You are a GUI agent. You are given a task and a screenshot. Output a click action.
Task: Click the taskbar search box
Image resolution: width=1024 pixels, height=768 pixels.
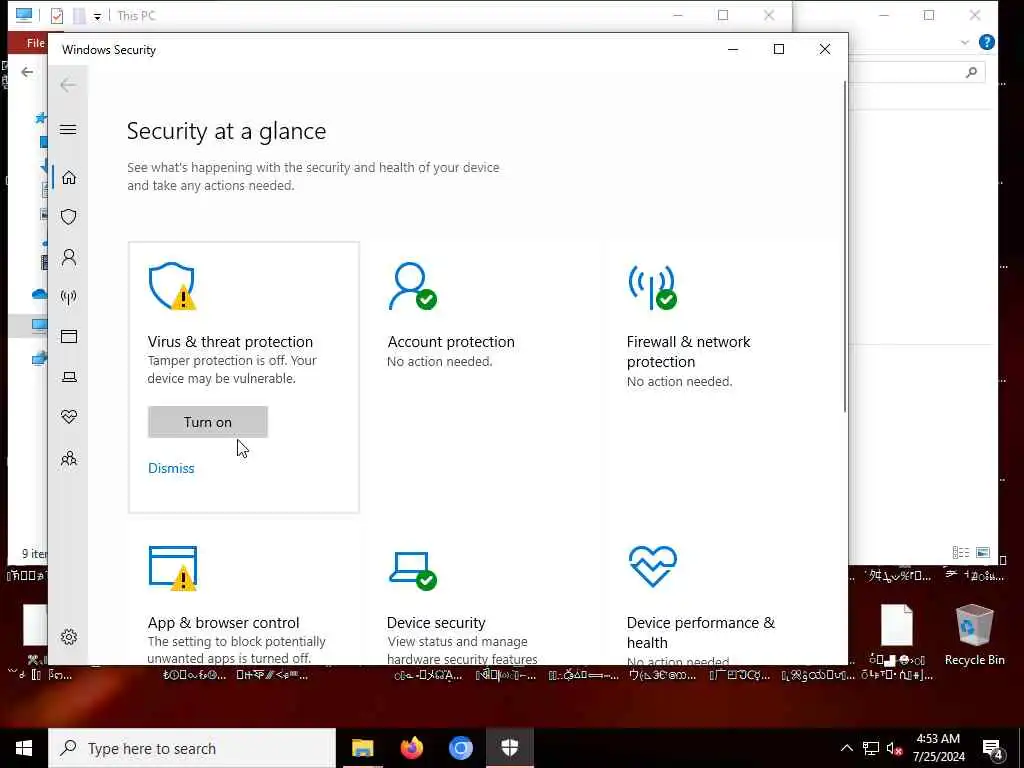point(192,748)
